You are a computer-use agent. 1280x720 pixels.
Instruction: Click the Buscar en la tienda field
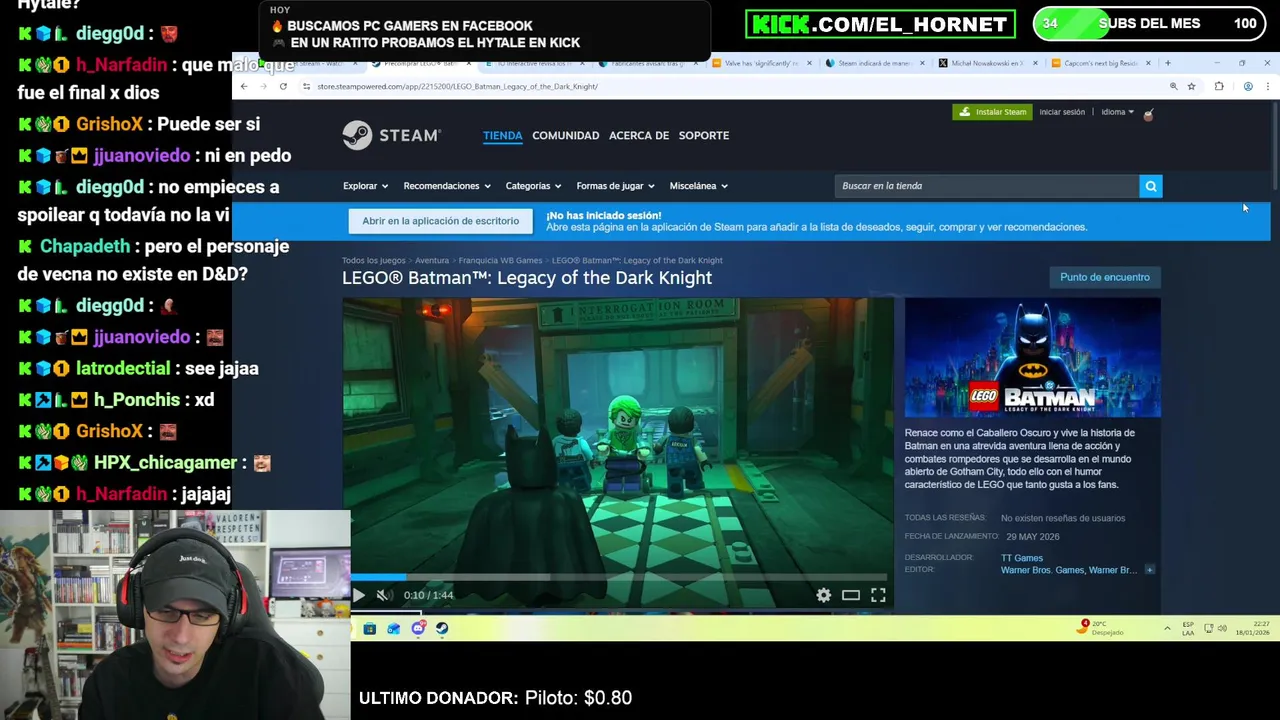[987, 186]
